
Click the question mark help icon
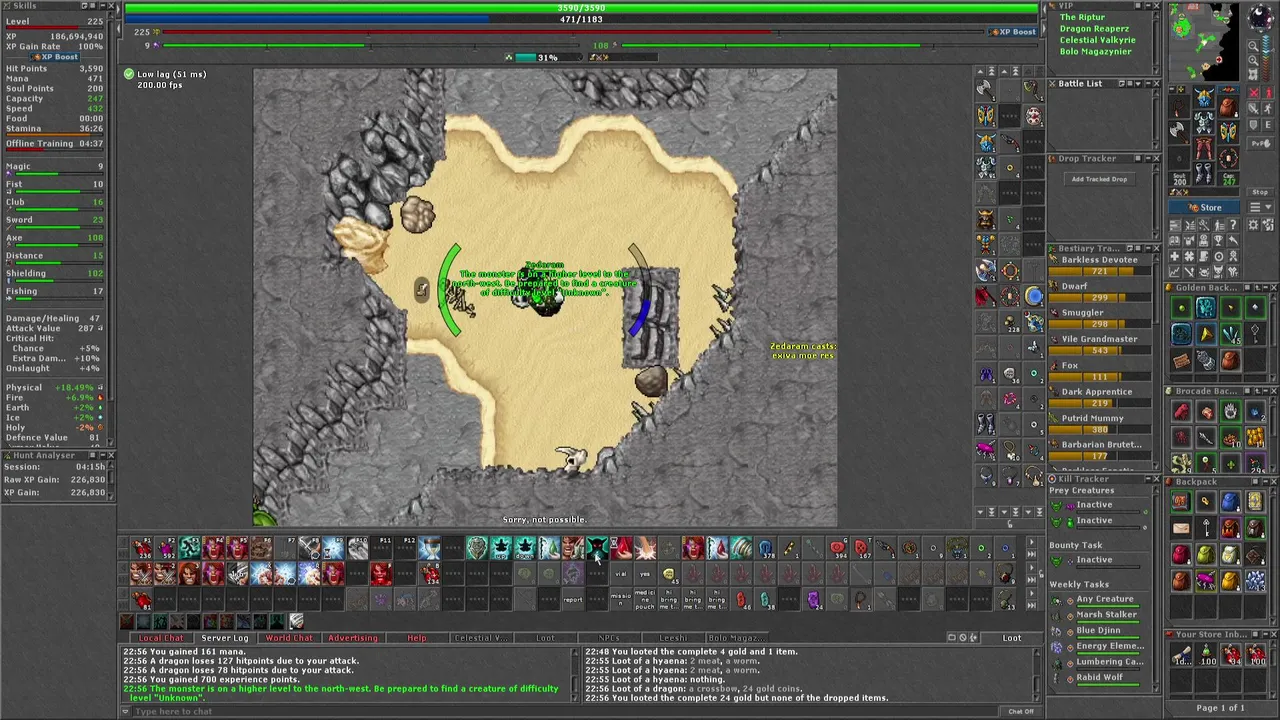coord(1233,224)
